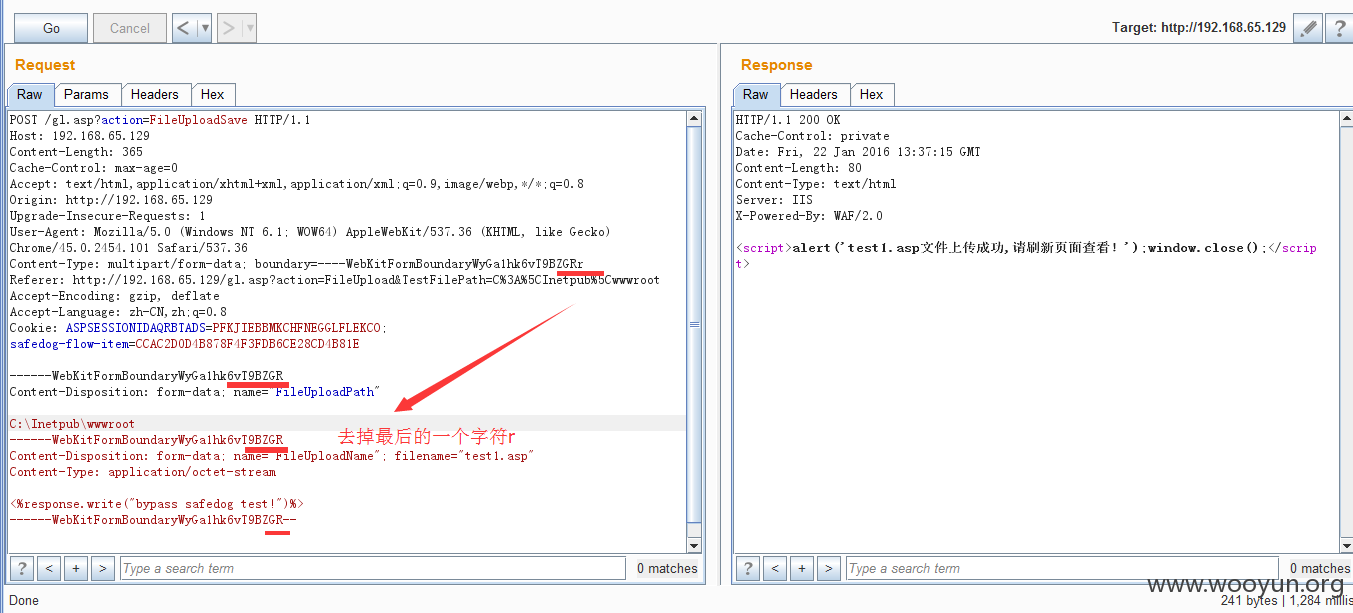Click request scrollbar down arrow
Image resolution: width=1353 pixels, height=613 pixels.
pos(694,545)
